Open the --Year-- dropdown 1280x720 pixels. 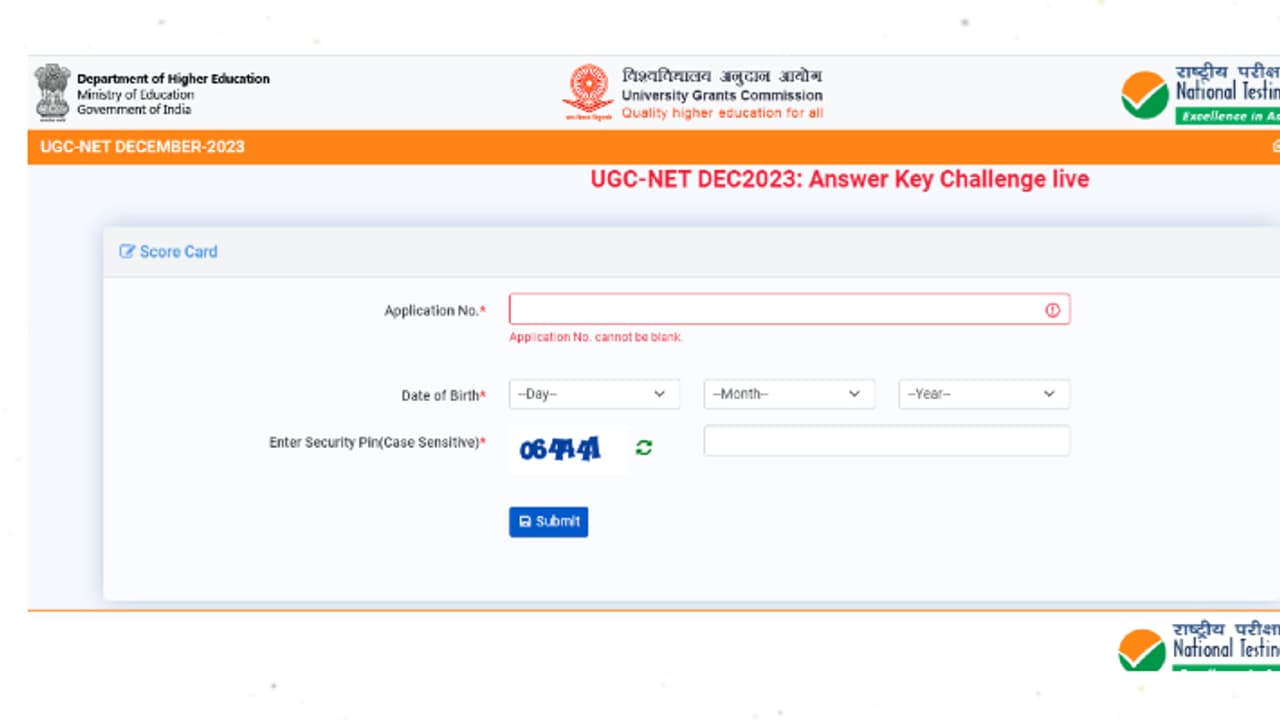983,394
